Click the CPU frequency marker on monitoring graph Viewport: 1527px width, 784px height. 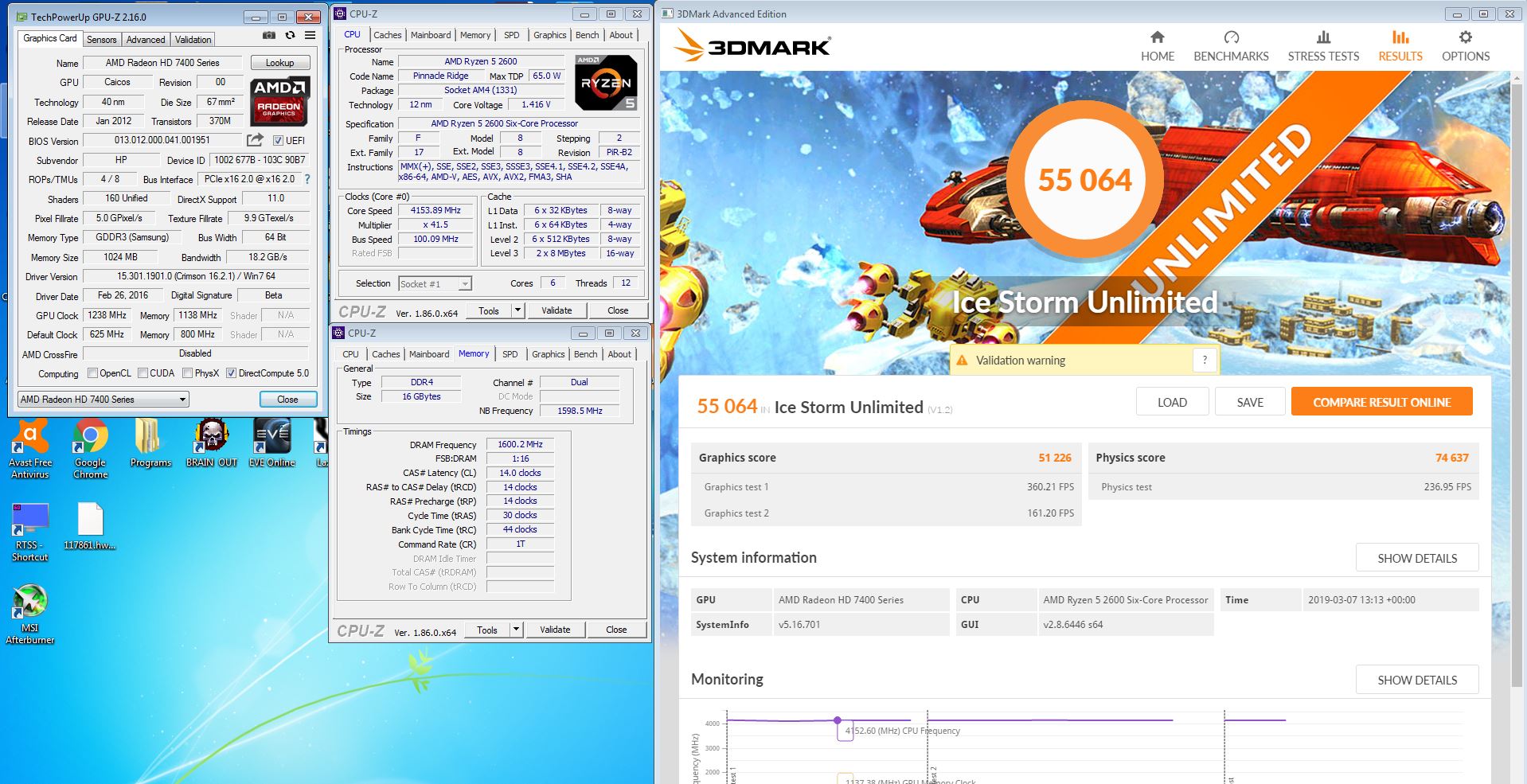point(838,720)
